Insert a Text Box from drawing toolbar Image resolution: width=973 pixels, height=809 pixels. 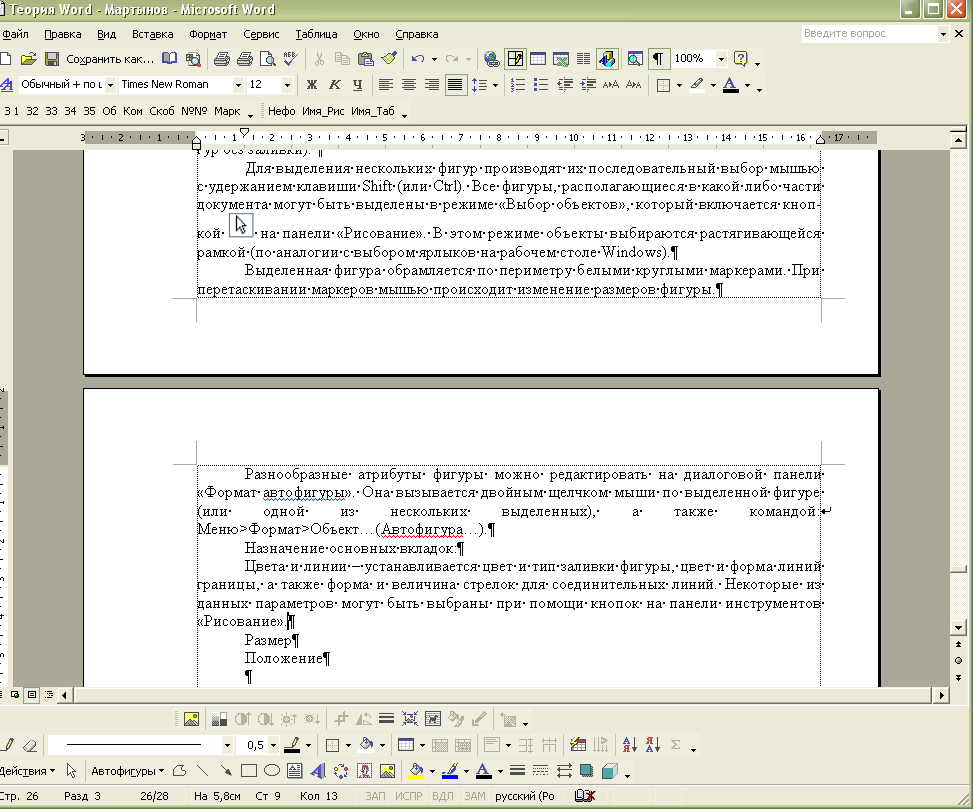pyautogui.click(x=295, y=771)
